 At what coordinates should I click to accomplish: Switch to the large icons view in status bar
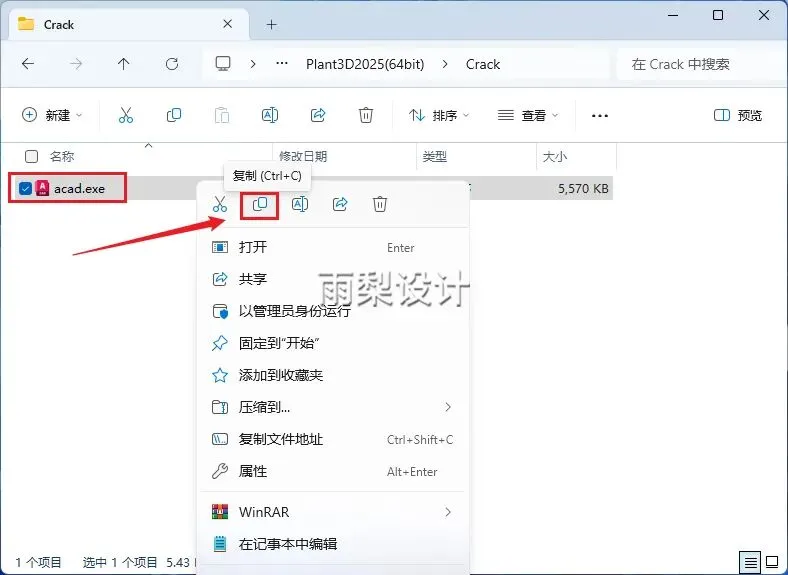(x=772, y=562)
